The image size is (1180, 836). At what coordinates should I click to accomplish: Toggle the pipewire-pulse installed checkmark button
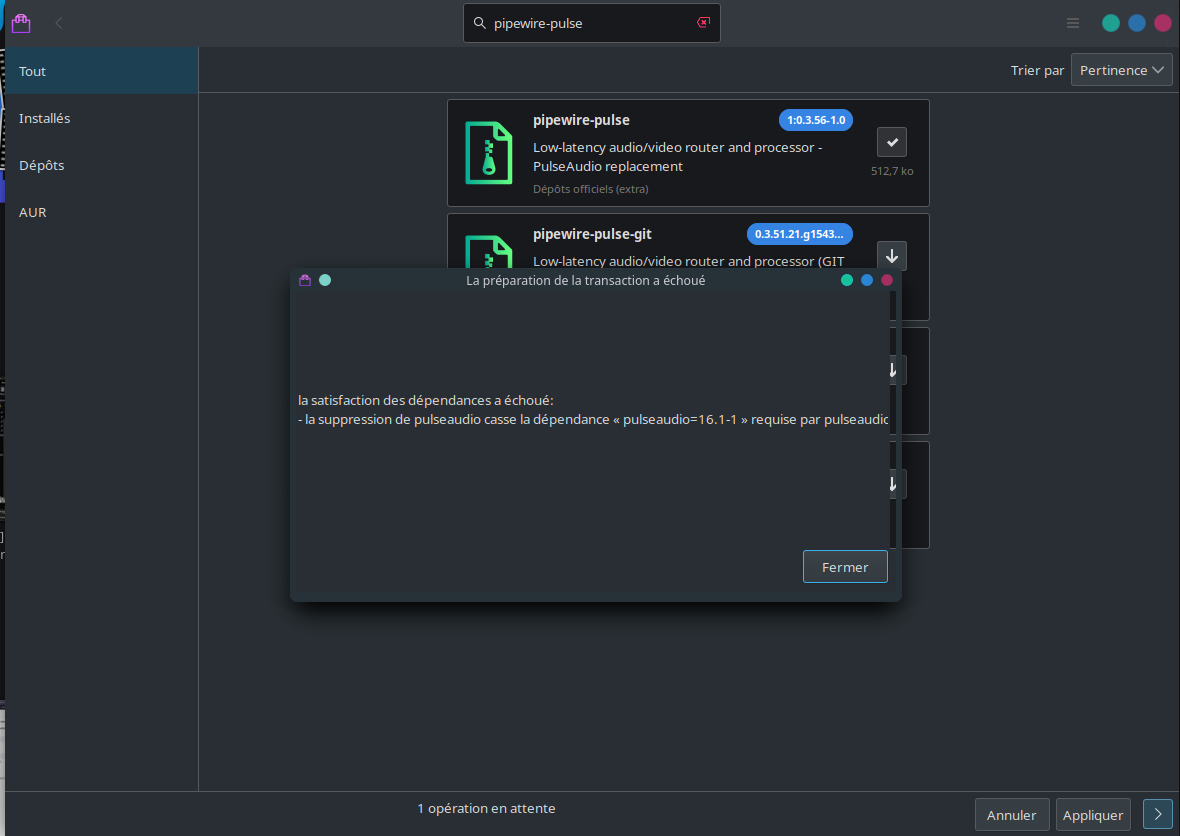892,142
